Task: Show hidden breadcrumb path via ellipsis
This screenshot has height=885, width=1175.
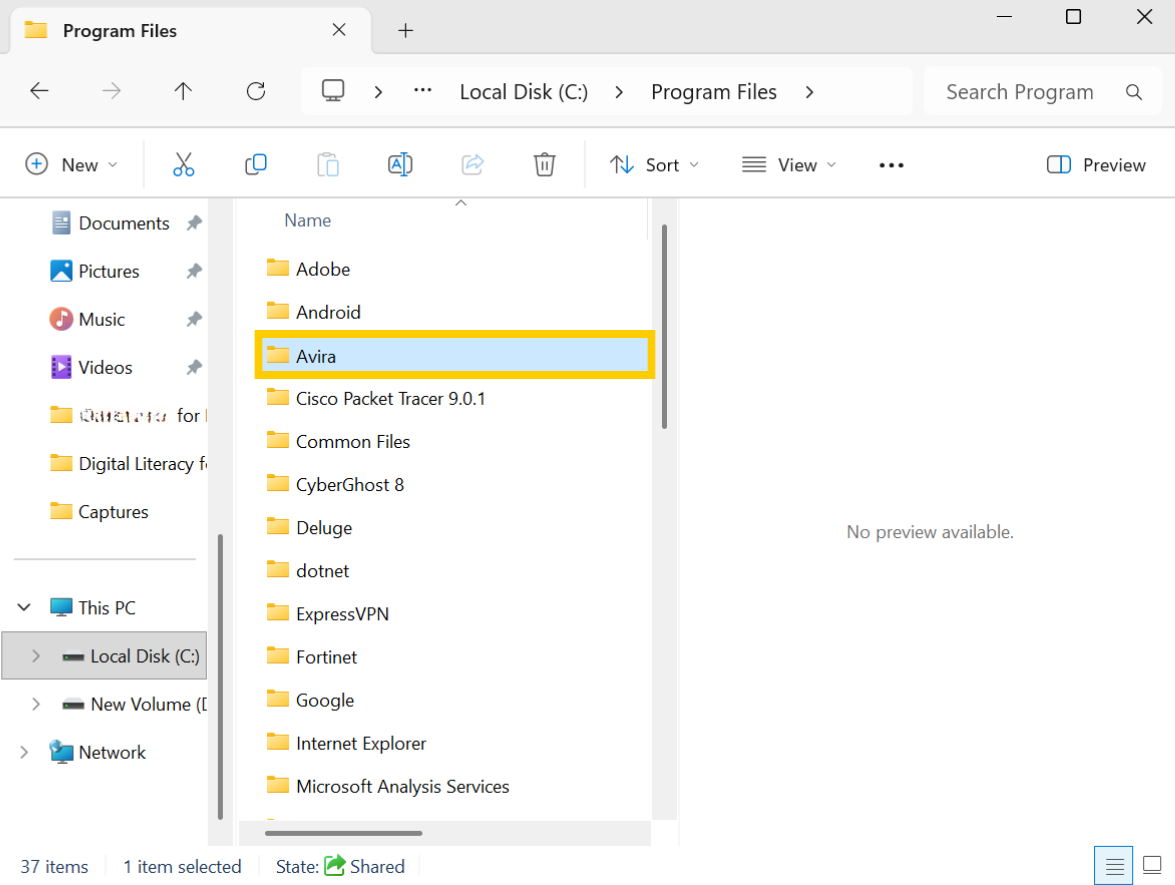Action: click(423, 91)
